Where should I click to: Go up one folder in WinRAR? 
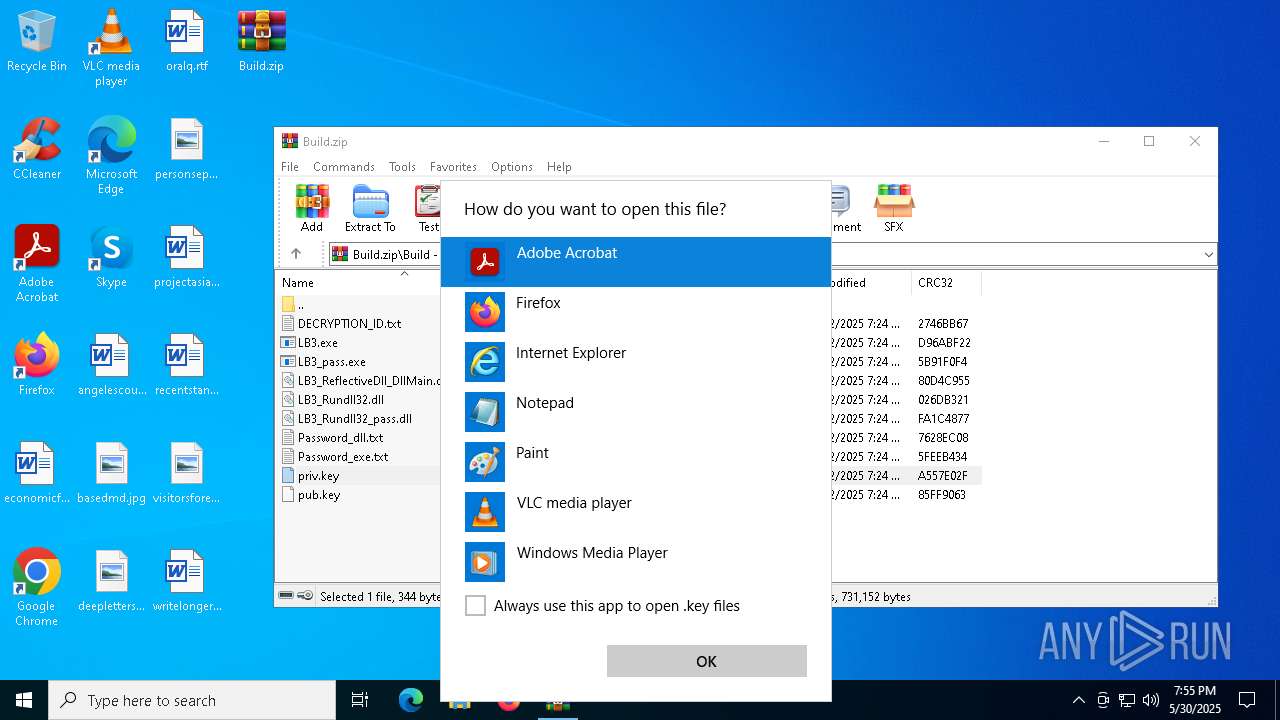296,254
